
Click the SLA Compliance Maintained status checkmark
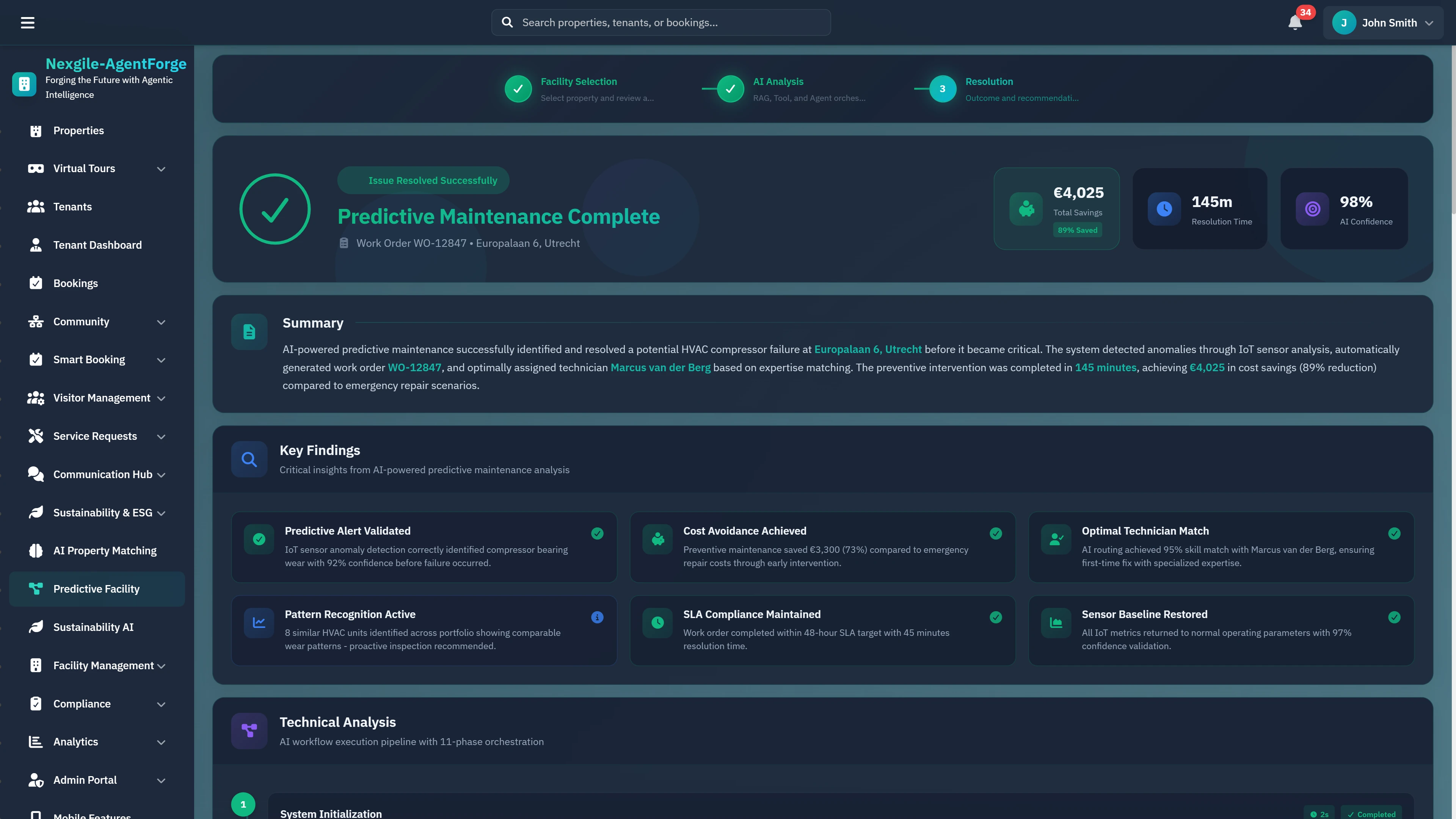click(995, 617)
